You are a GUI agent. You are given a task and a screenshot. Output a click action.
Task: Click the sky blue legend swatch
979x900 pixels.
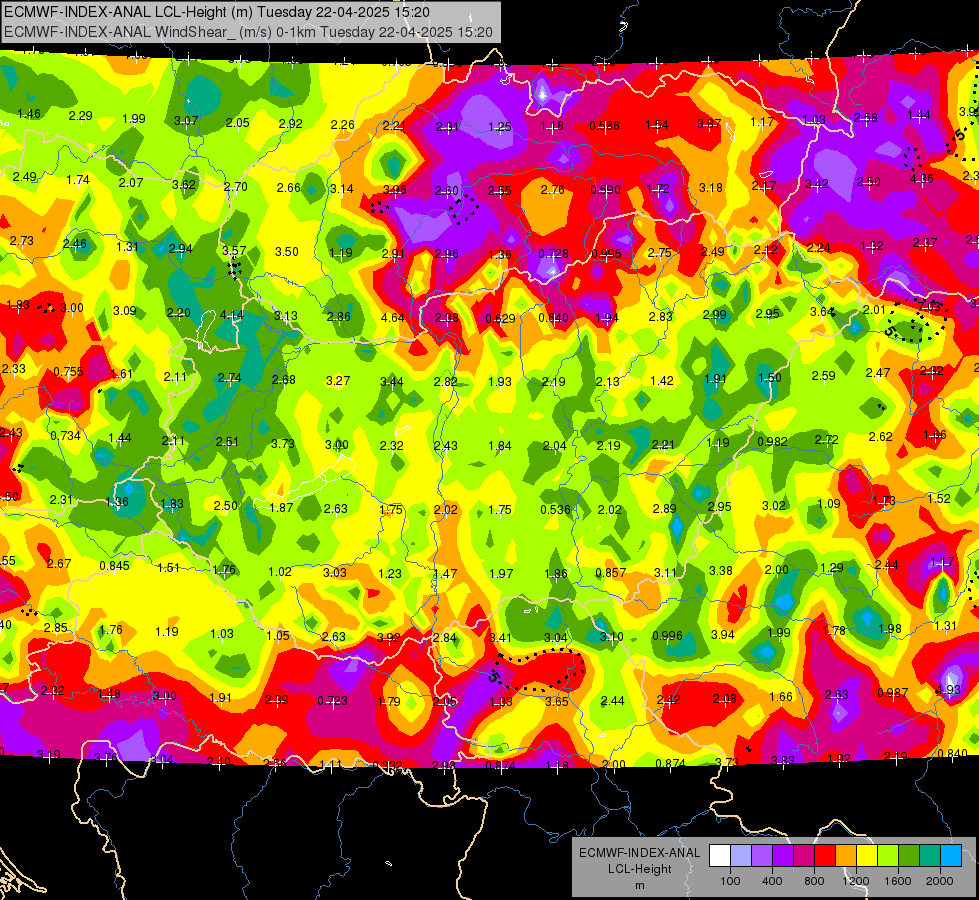tap(951, 856)
